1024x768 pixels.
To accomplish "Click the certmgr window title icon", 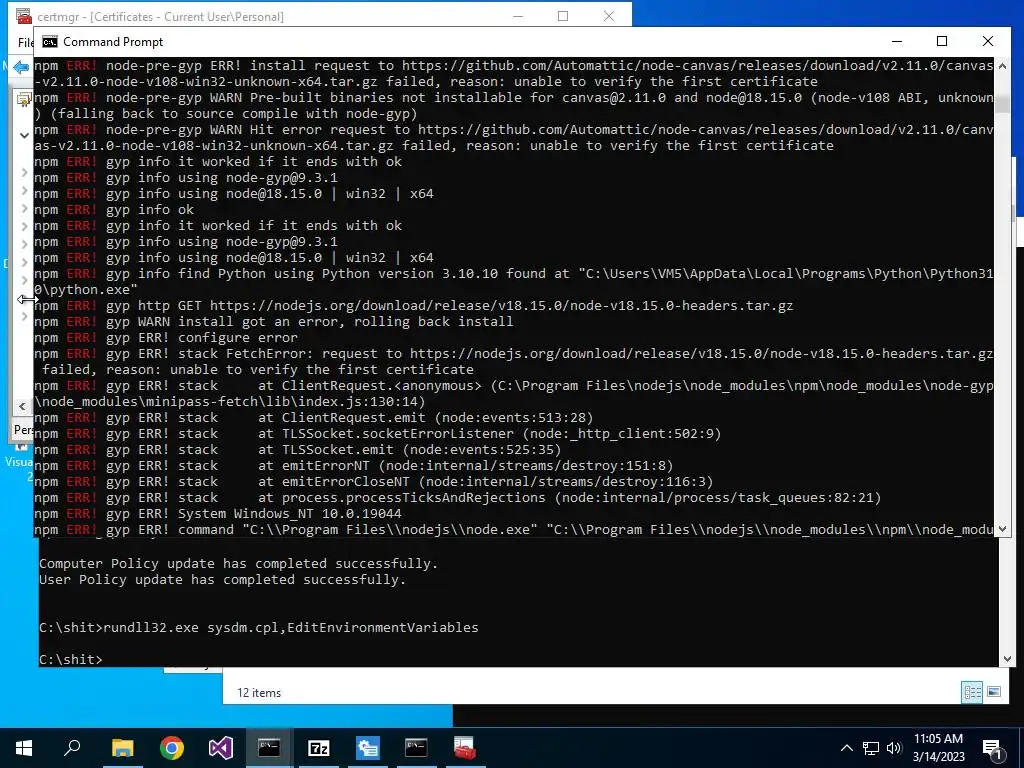I will [24, 16].
